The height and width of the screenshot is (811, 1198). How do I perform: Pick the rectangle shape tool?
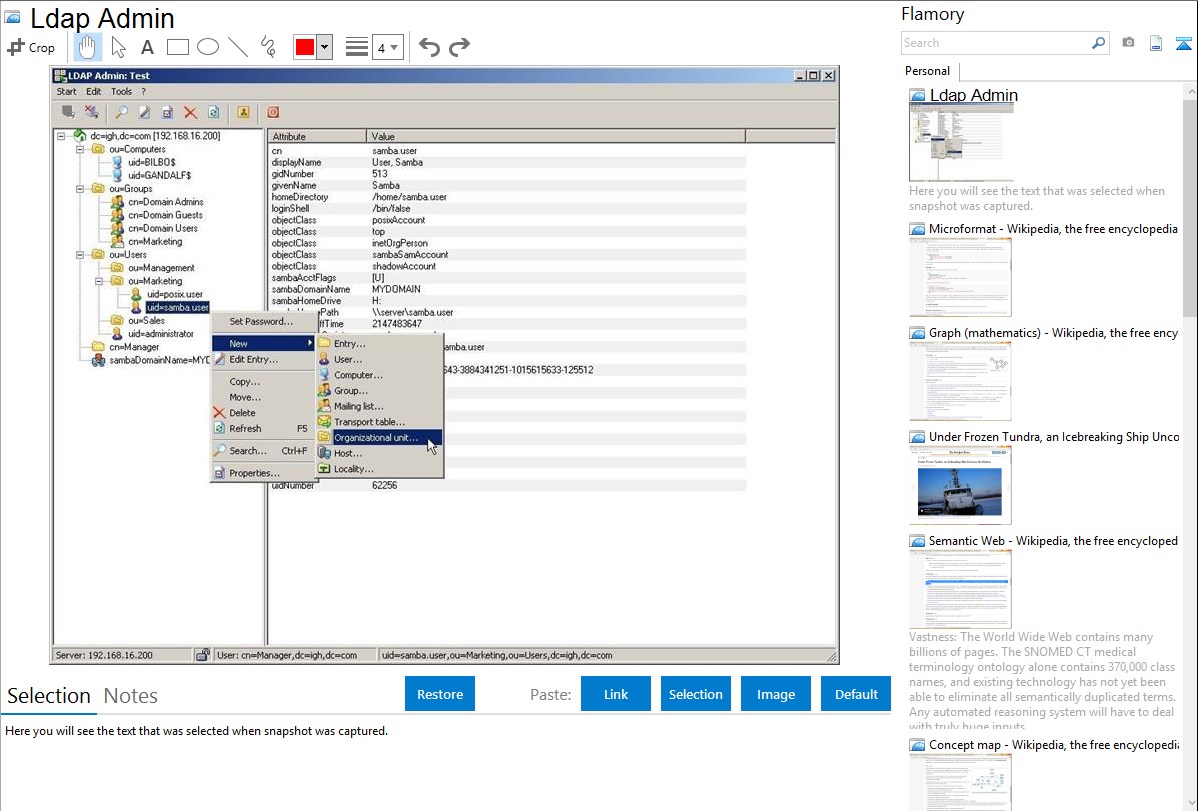(x=178, y=47)
